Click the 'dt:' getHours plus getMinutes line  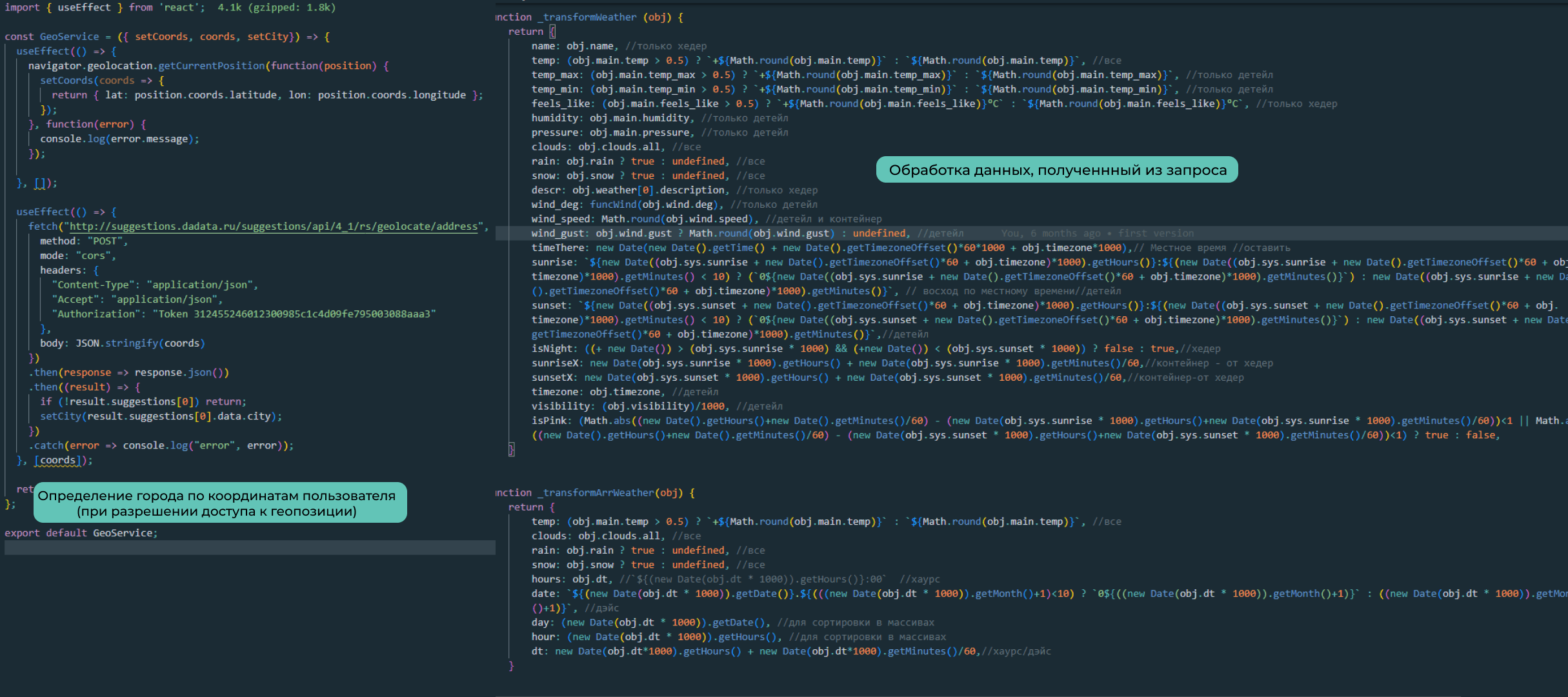(791, 652)
